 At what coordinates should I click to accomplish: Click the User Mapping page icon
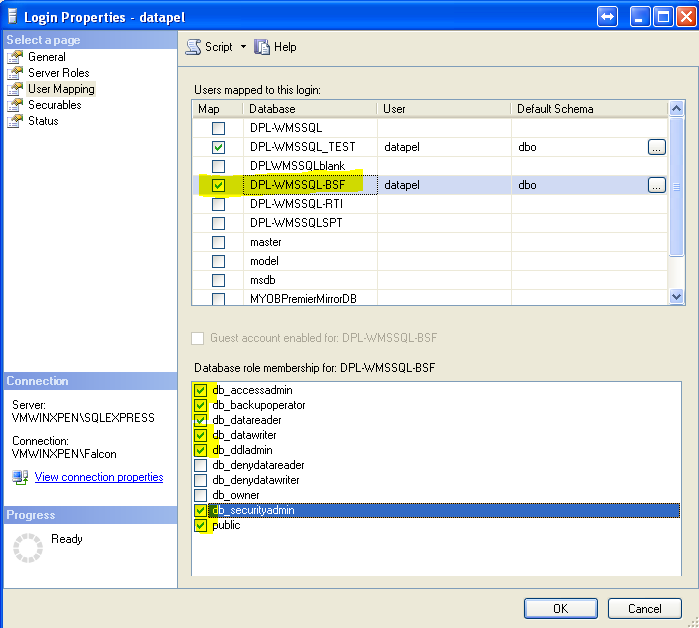pyautogui.click(x=15, y=89)
